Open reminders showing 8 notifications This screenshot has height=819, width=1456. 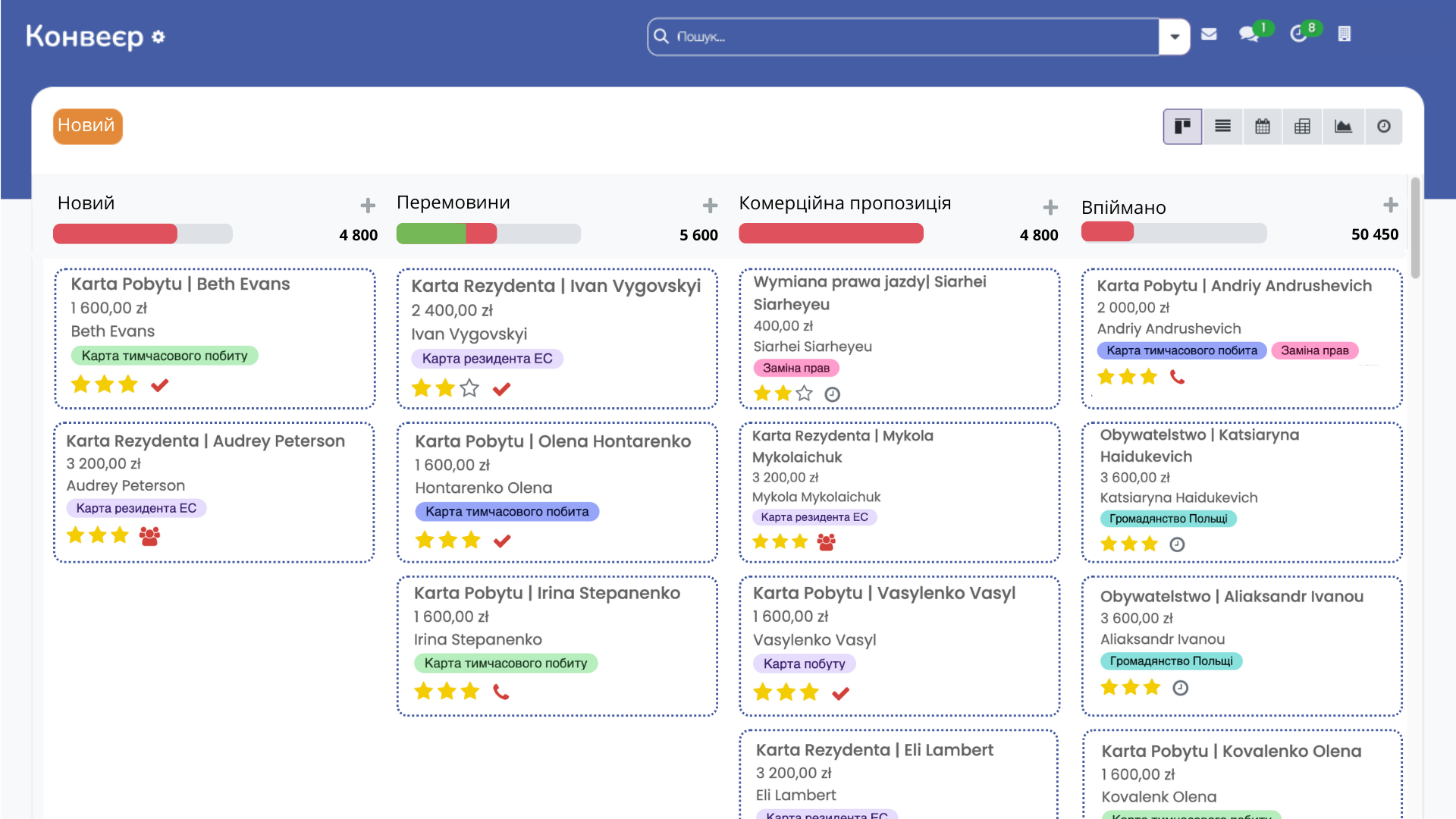pos(1299,34)
